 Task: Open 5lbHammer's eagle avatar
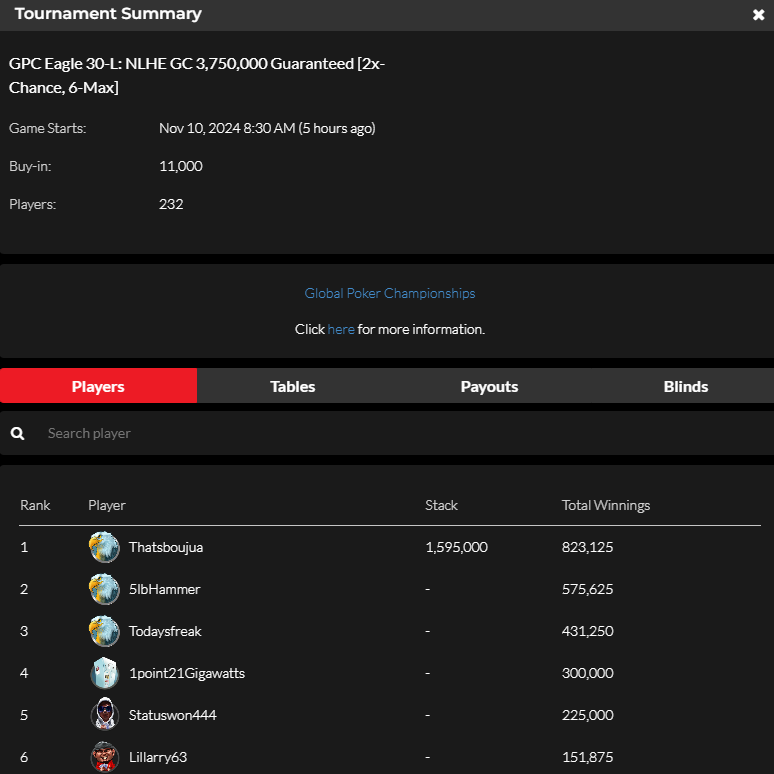pos(104,589)
